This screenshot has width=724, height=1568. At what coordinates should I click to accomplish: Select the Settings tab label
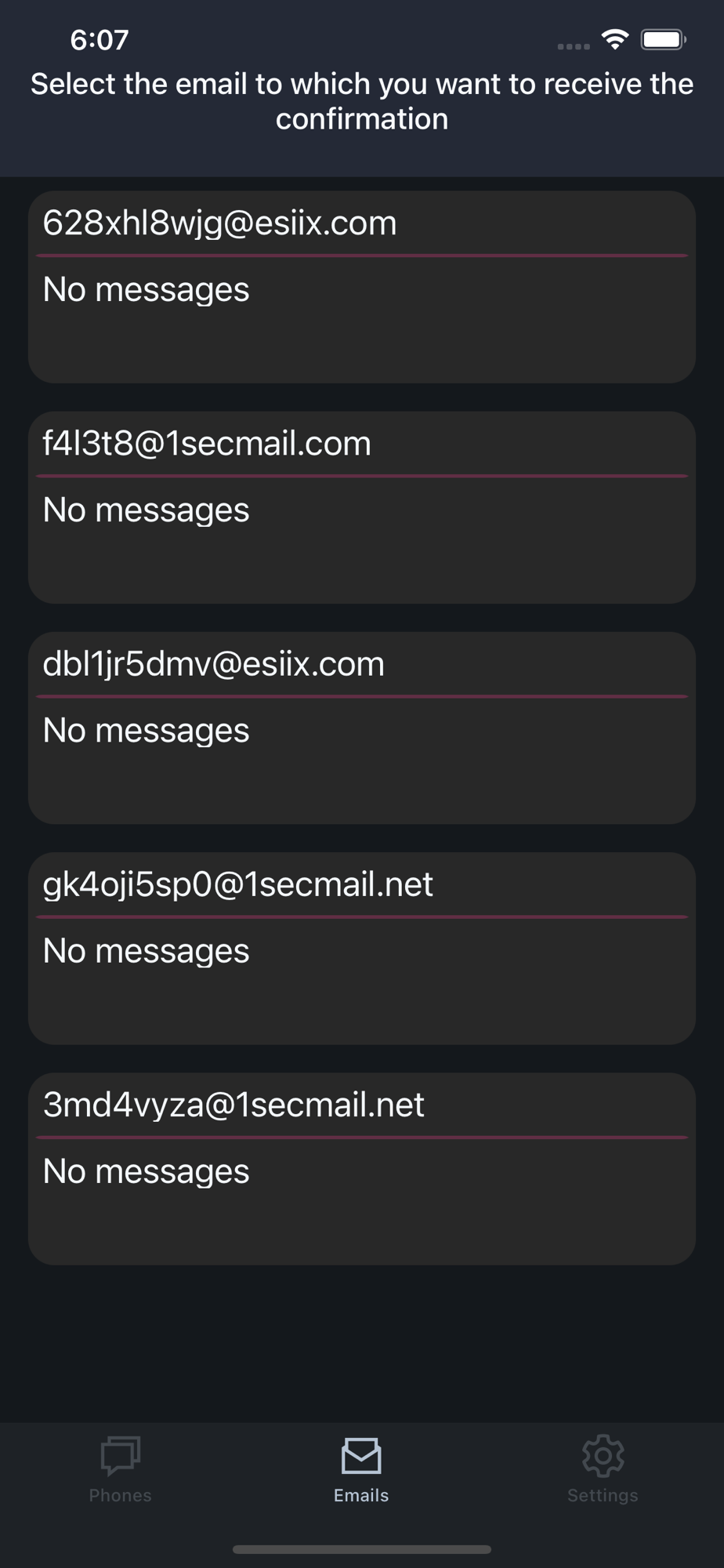(603, 1495)
